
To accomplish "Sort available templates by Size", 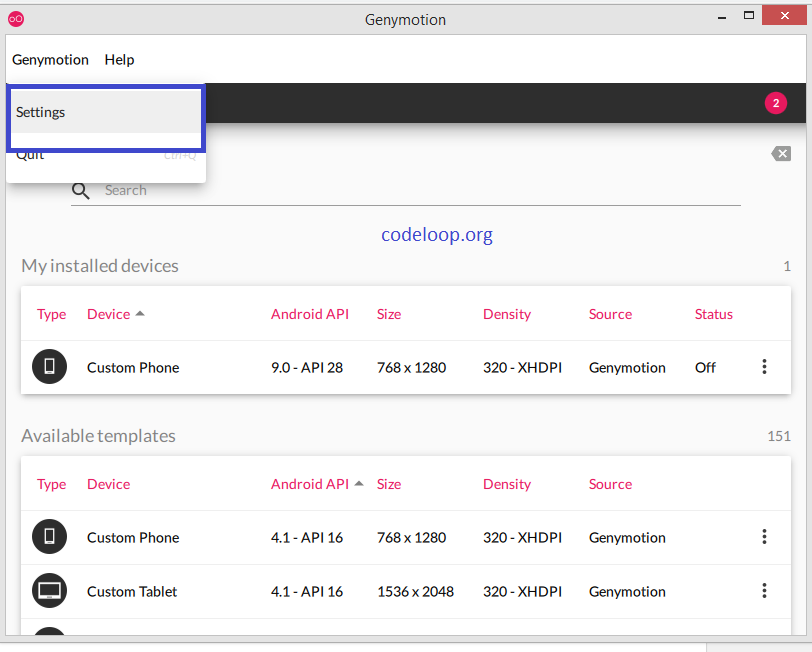I will (389, 484).
